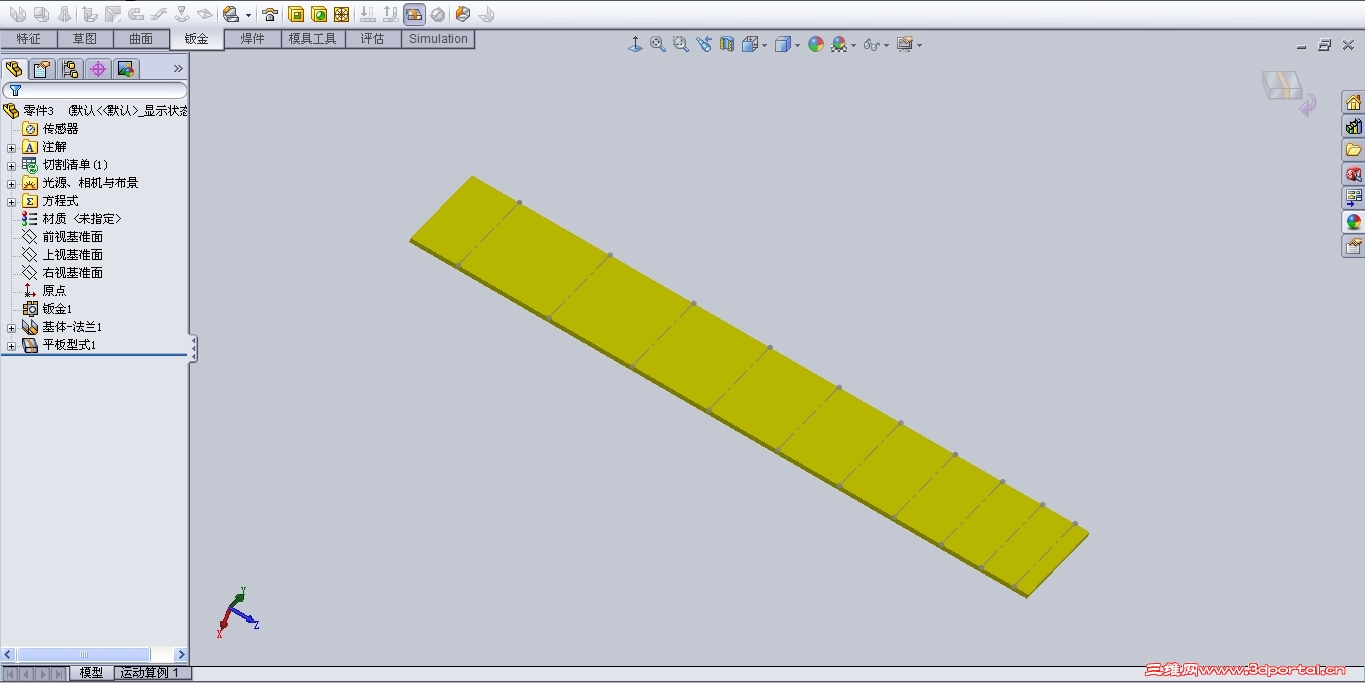Expand the 光源、相机与布景 node
Screen dimensions: 1365x683
[11, 183]
